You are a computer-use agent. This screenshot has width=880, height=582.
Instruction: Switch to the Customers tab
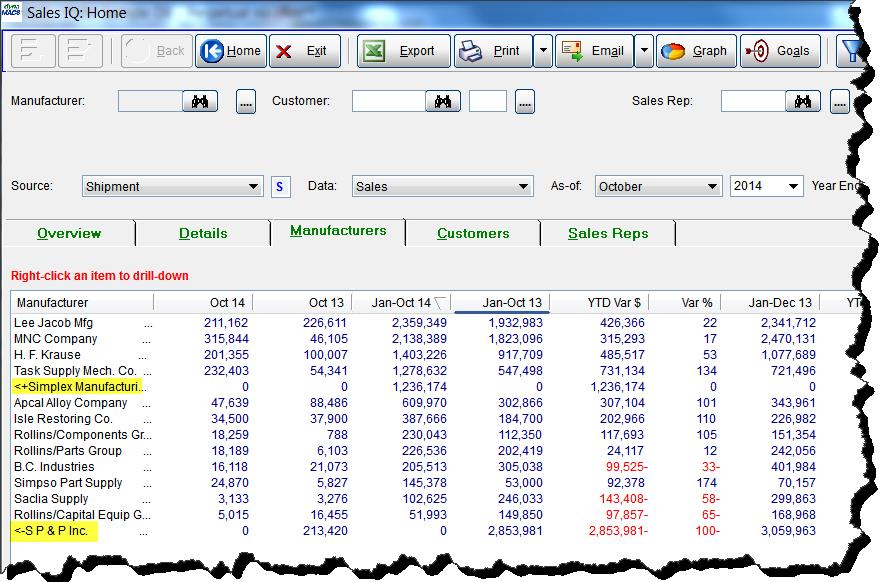[473, 233]
